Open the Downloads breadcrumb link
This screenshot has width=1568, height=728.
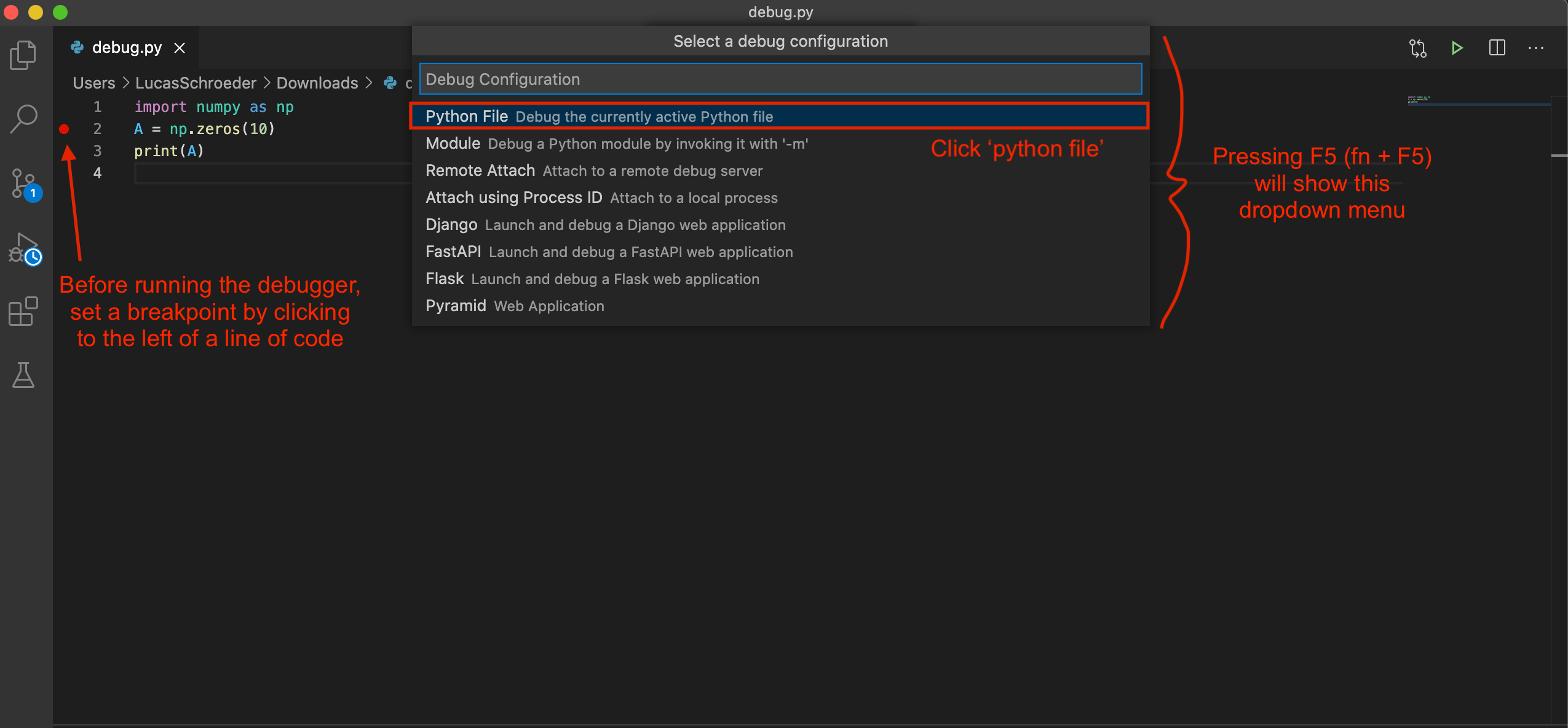tap(317, 83)
